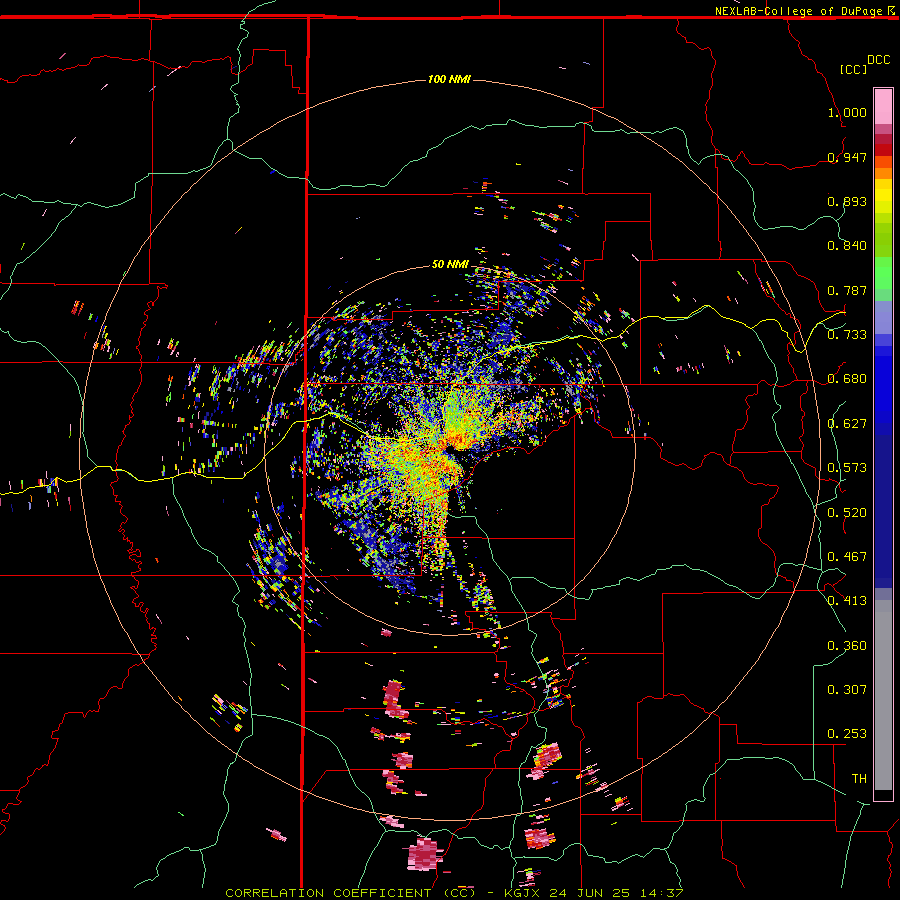Click the bright green legend segment
The image size is (900, 900).
click(883, 273)
